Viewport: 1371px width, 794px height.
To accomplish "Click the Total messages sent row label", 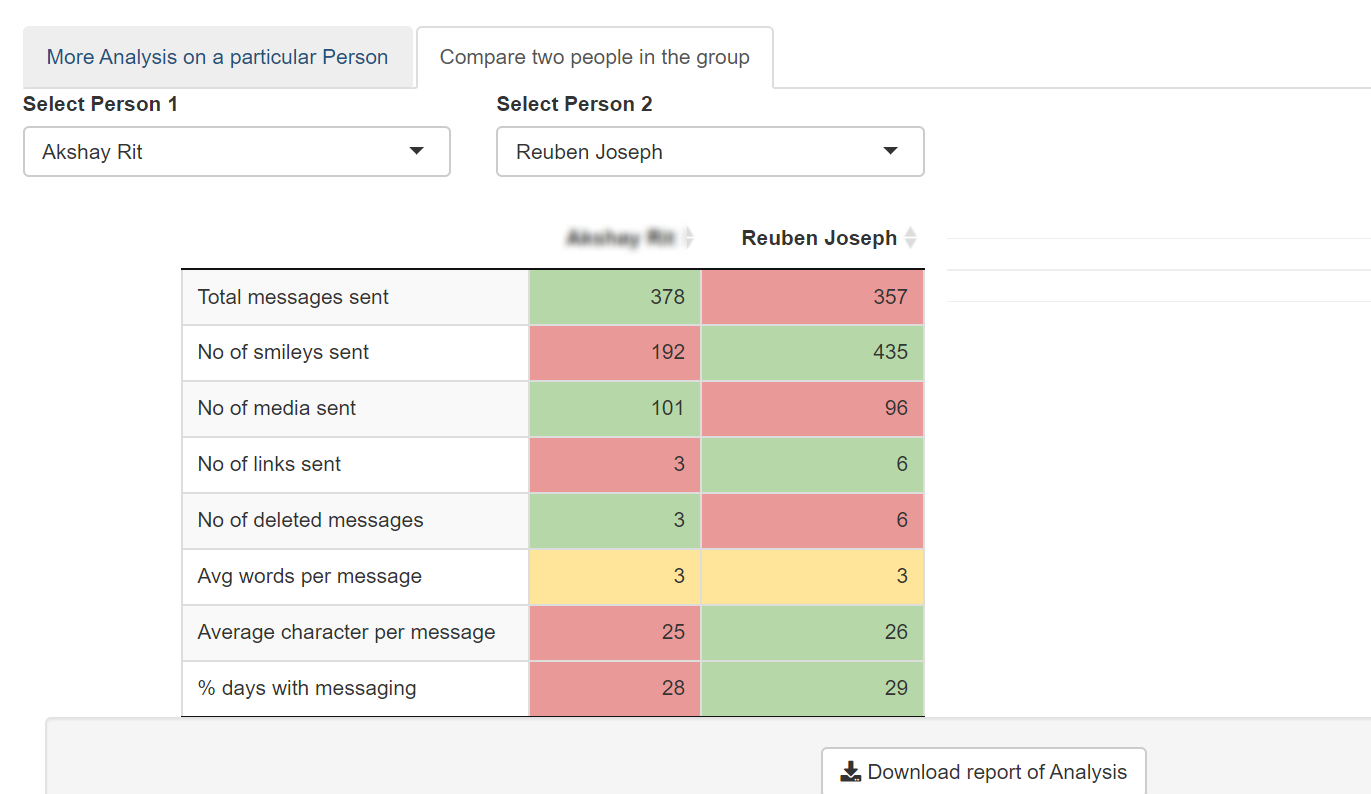I will click(x=293, y=297).
